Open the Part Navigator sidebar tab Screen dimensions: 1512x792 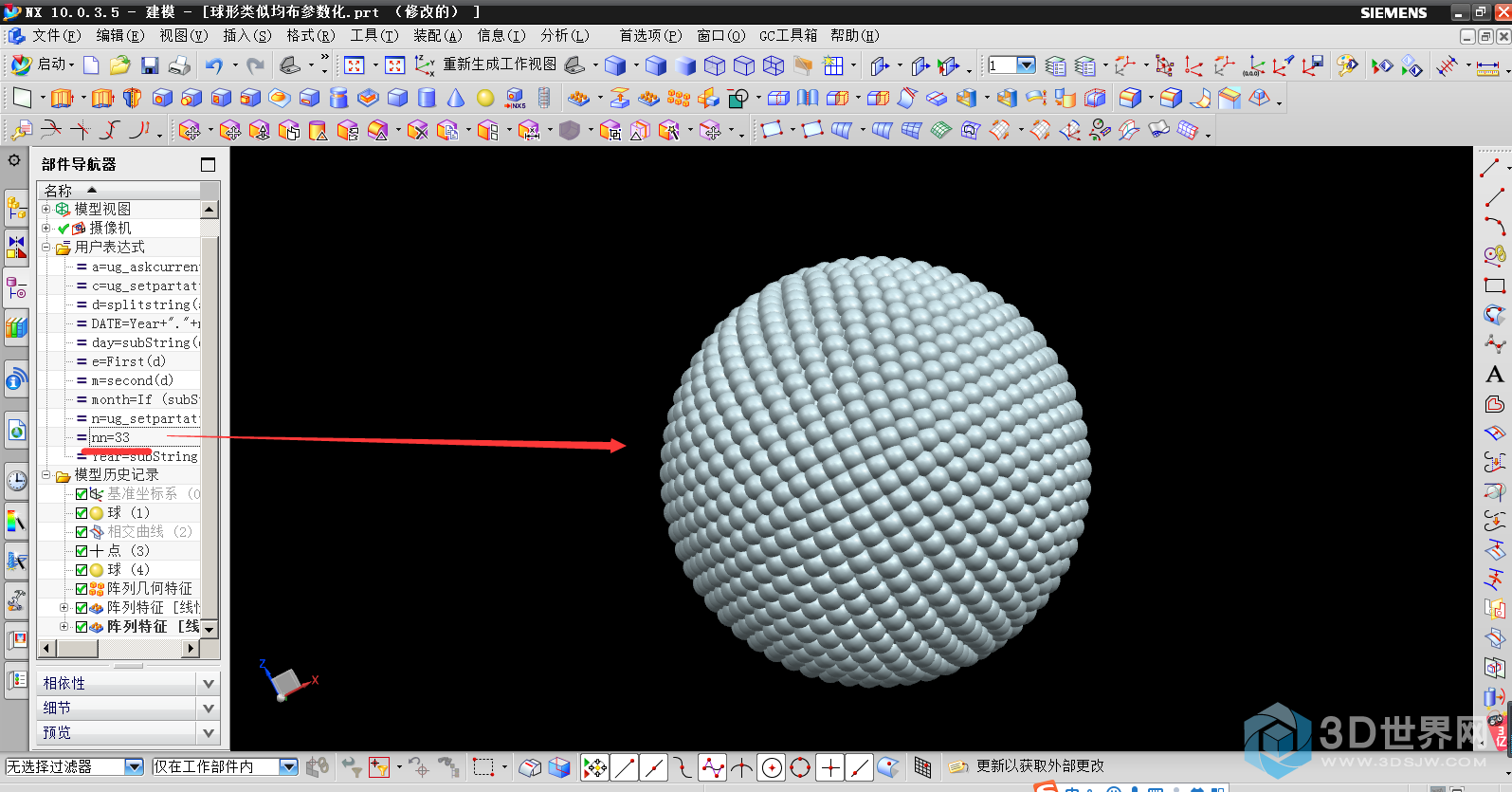(x=16, y=287)
